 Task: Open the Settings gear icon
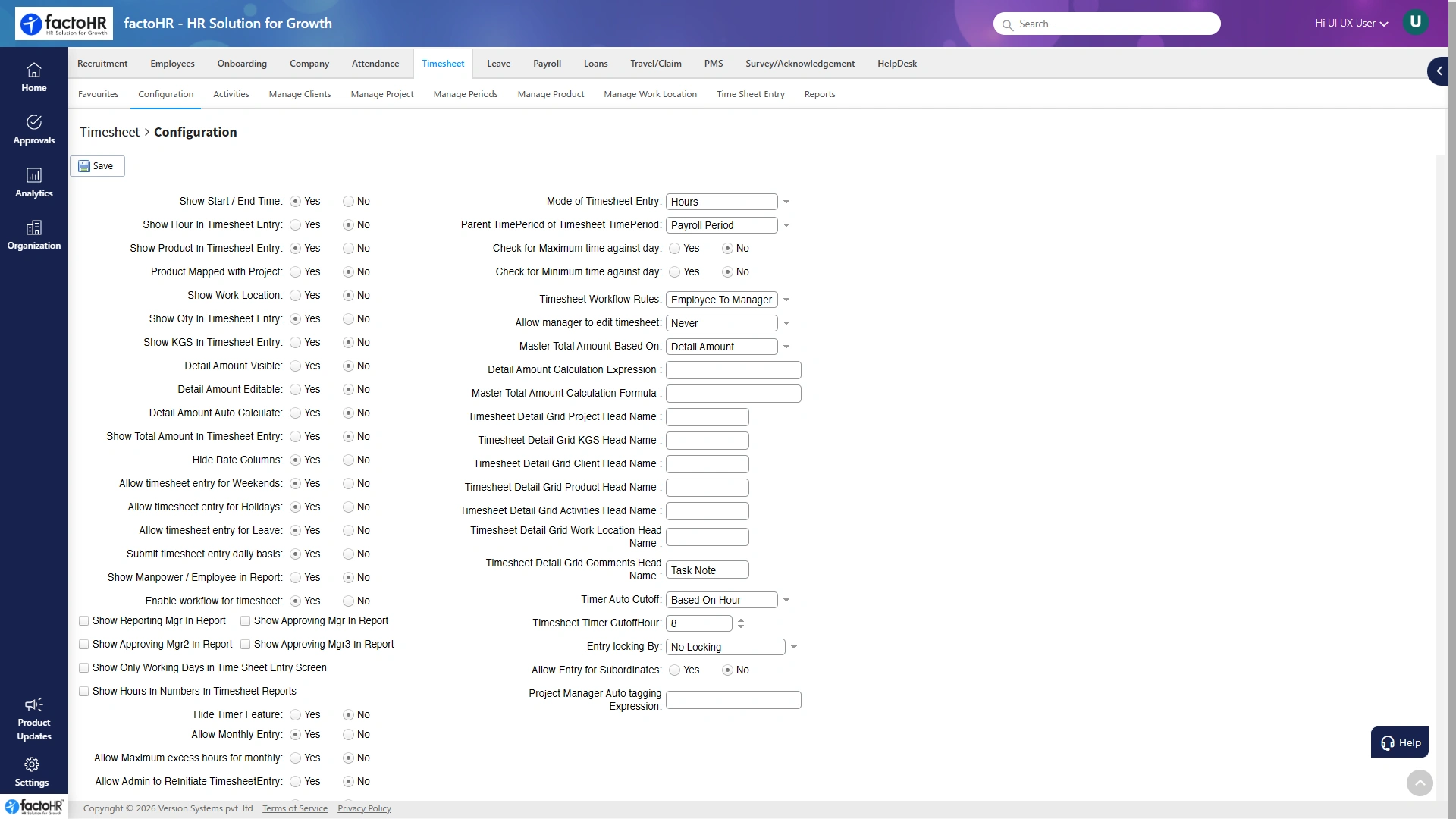tap(32, 764)
